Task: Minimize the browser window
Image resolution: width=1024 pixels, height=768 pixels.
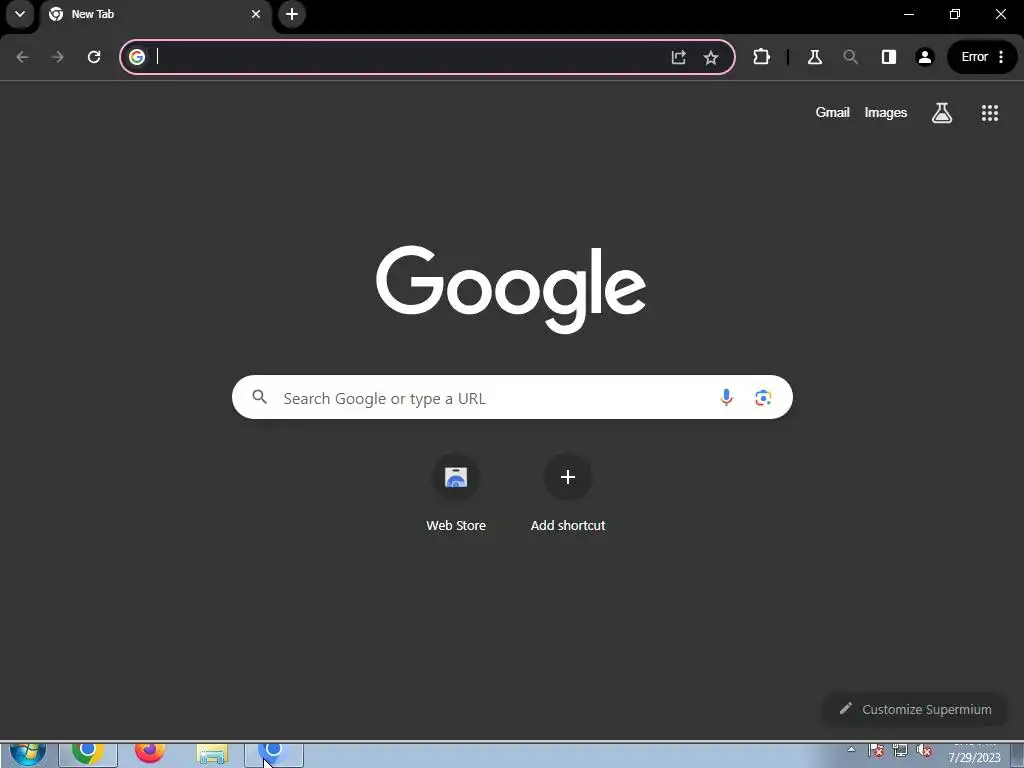Action: (x=908, y=14)
